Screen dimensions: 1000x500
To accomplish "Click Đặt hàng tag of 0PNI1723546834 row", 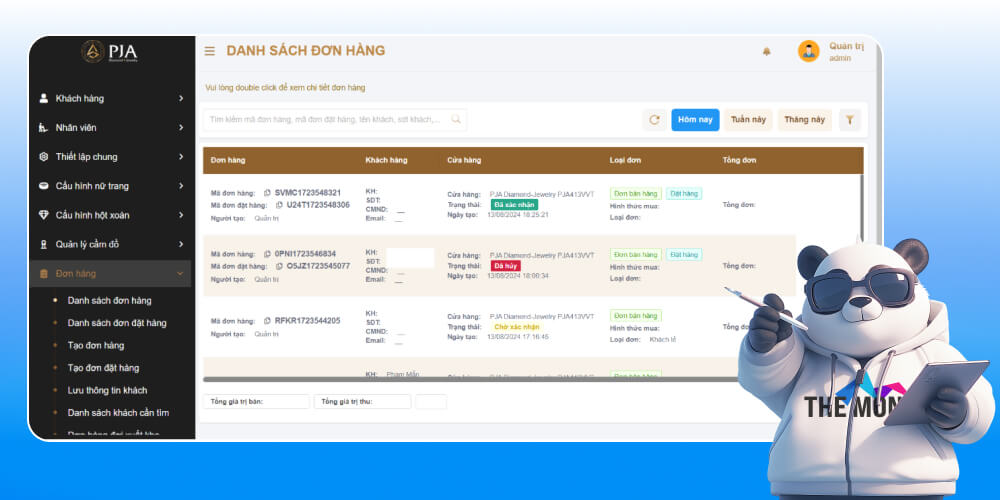I will click(684, 254).
